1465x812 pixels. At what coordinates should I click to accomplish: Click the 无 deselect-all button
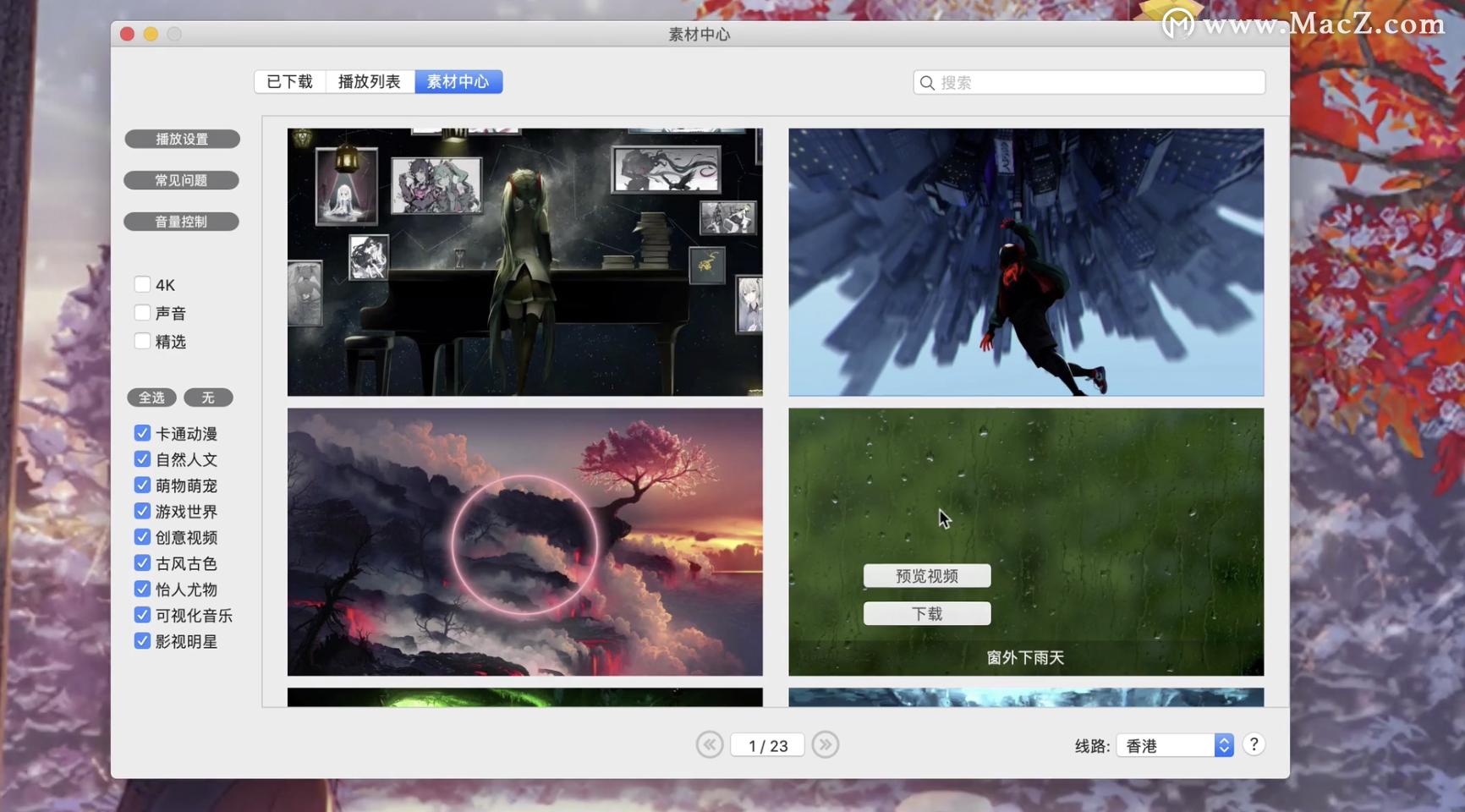coord(208,398)
